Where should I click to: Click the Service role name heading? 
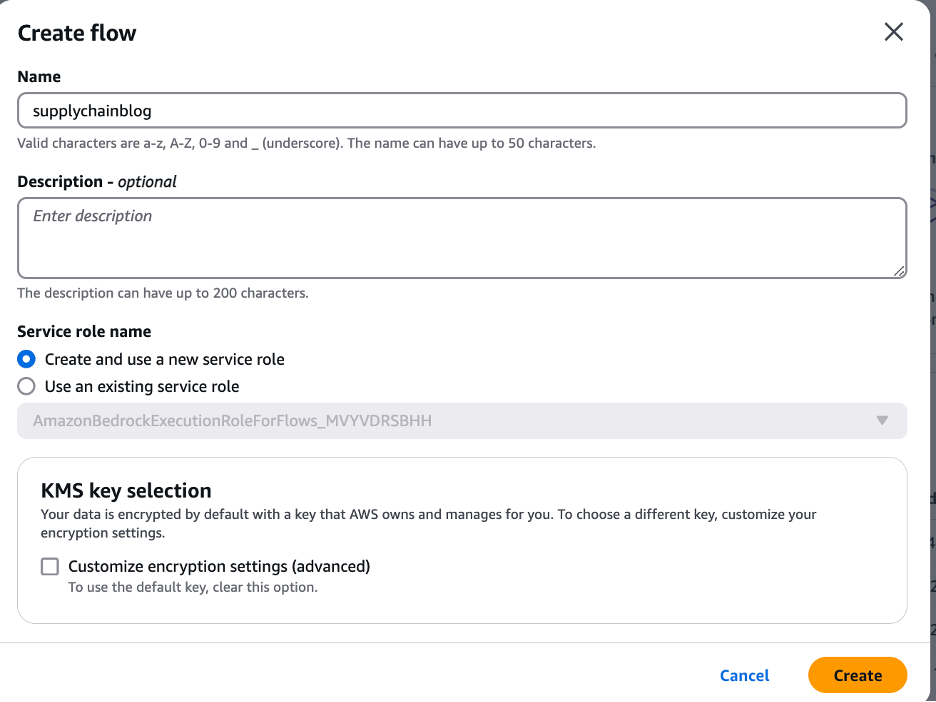[x=84, y=331]
